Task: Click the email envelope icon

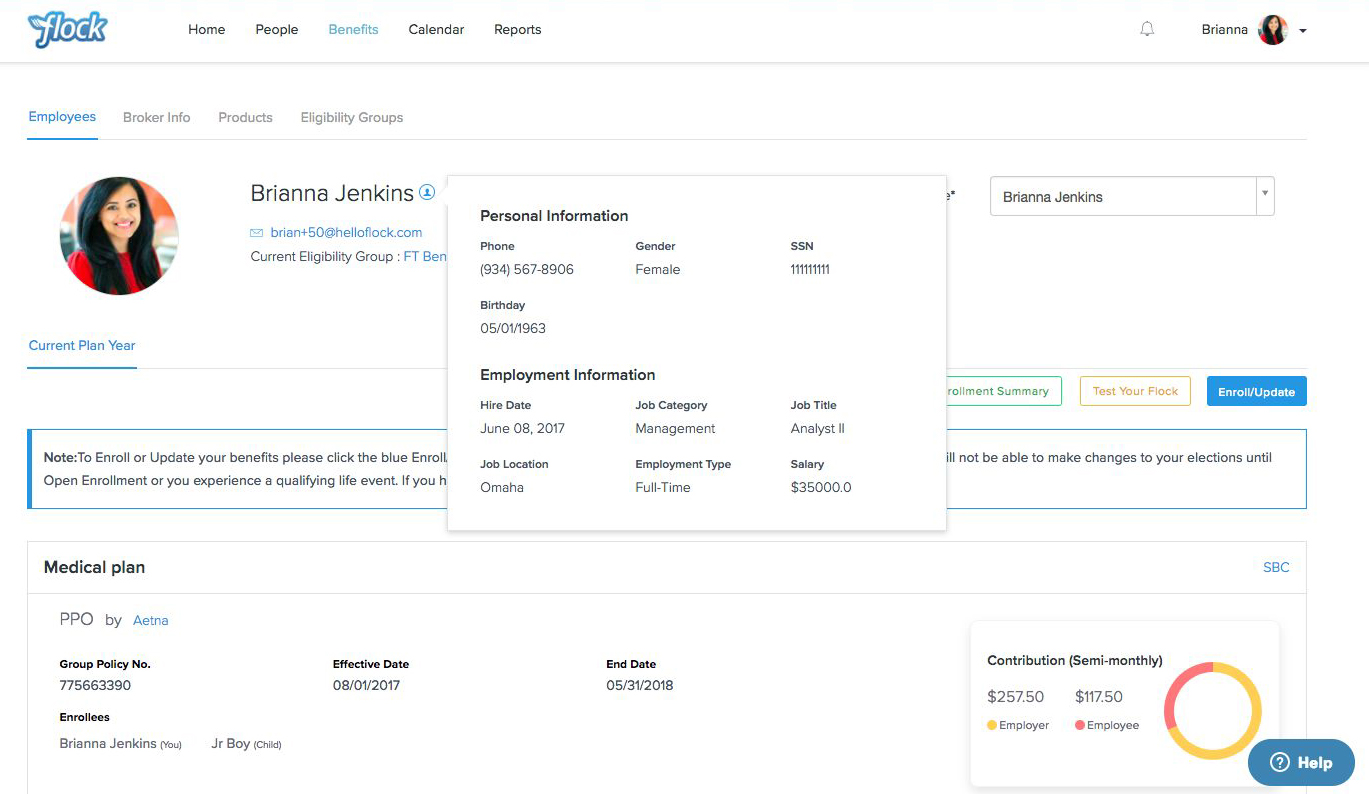Action: coord(257,233)
